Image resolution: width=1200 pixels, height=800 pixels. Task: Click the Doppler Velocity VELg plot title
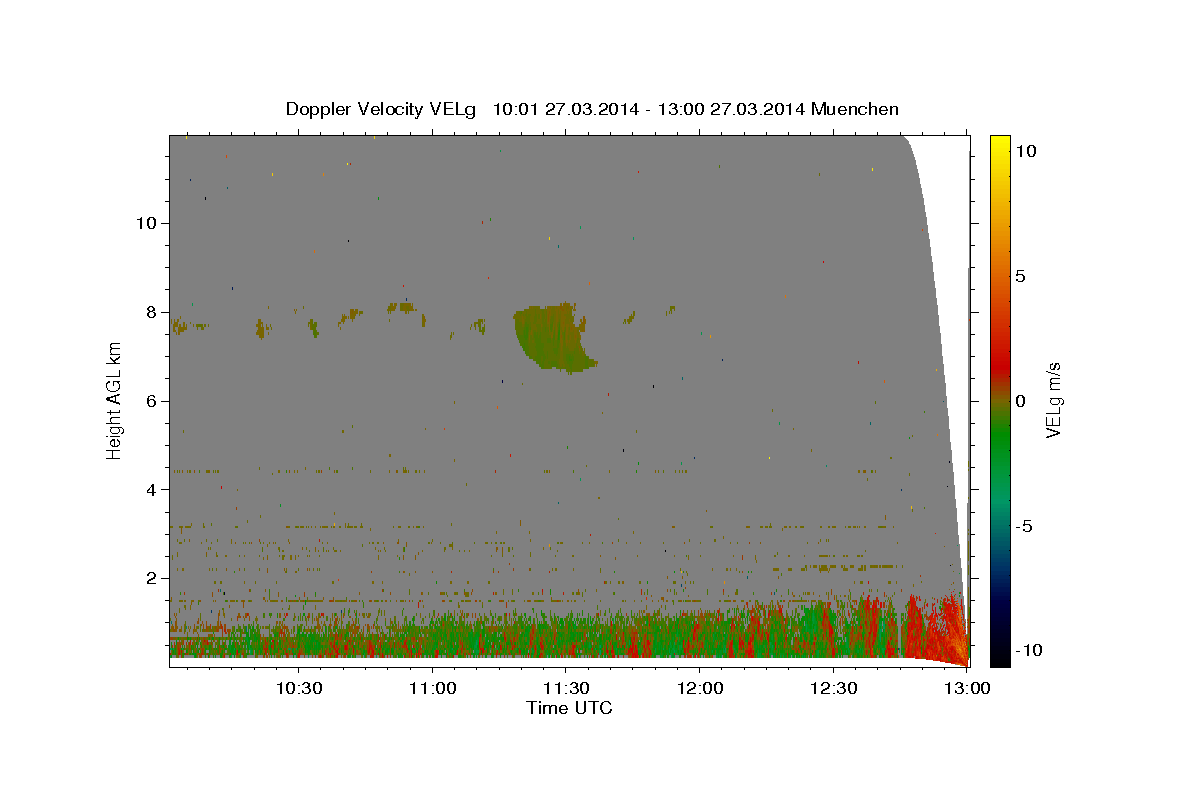click(x=592, y=109)
